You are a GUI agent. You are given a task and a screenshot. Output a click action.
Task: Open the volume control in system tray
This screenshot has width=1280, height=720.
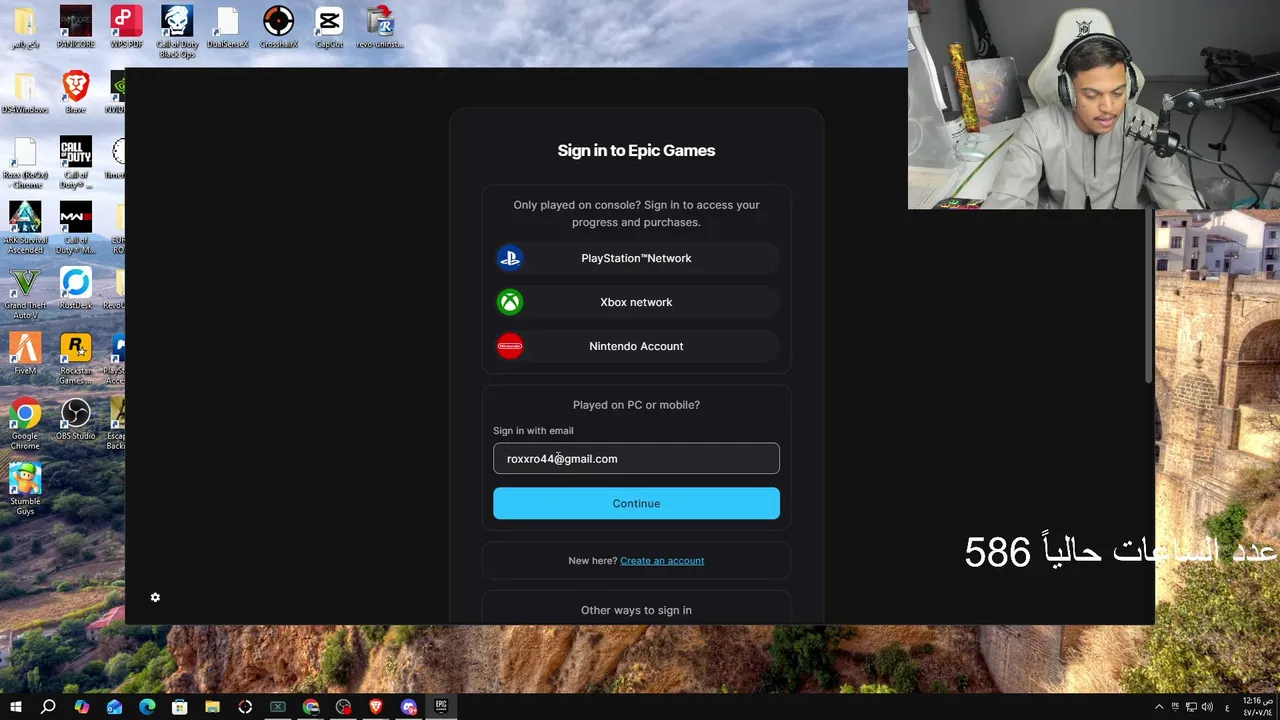1207,707
